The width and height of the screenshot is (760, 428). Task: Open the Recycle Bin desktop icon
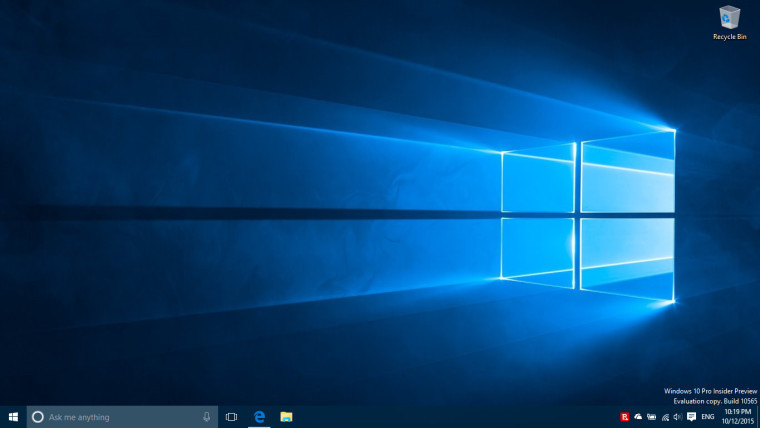coord(729,22)
